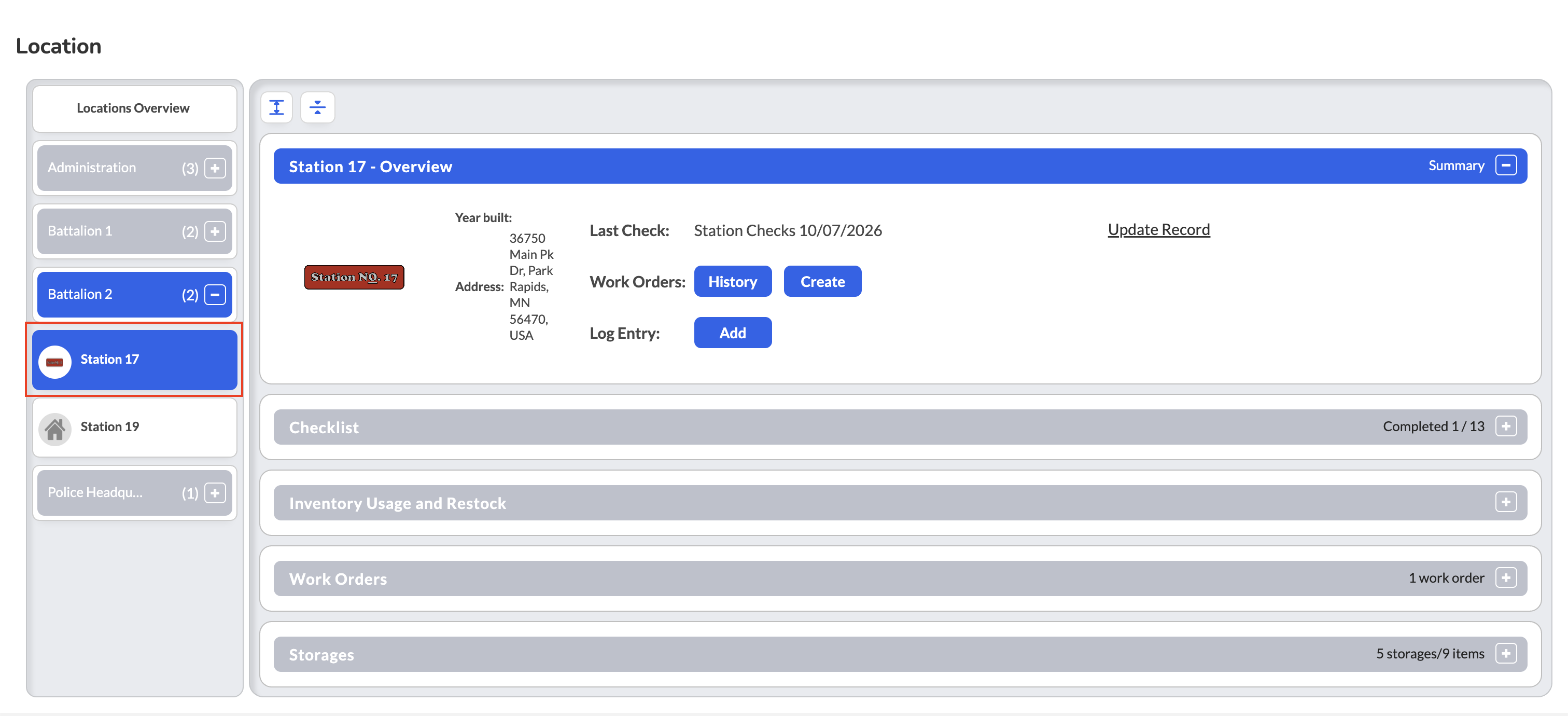Select Station 19 in the sidebar
This screenshot has width=1568, height=716.
pos(134,427)
